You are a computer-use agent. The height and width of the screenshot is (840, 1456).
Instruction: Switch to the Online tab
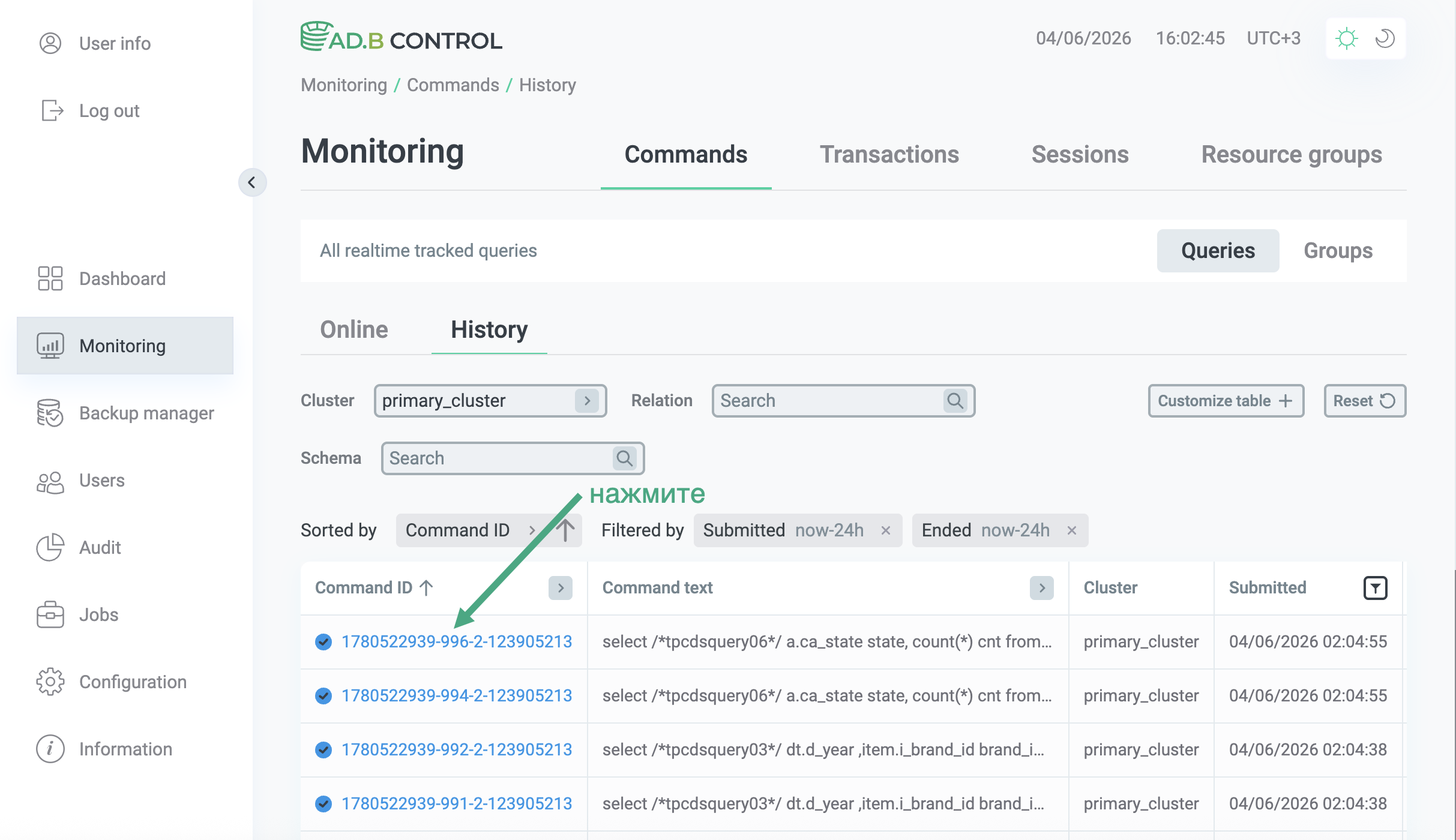coord(354,329)
